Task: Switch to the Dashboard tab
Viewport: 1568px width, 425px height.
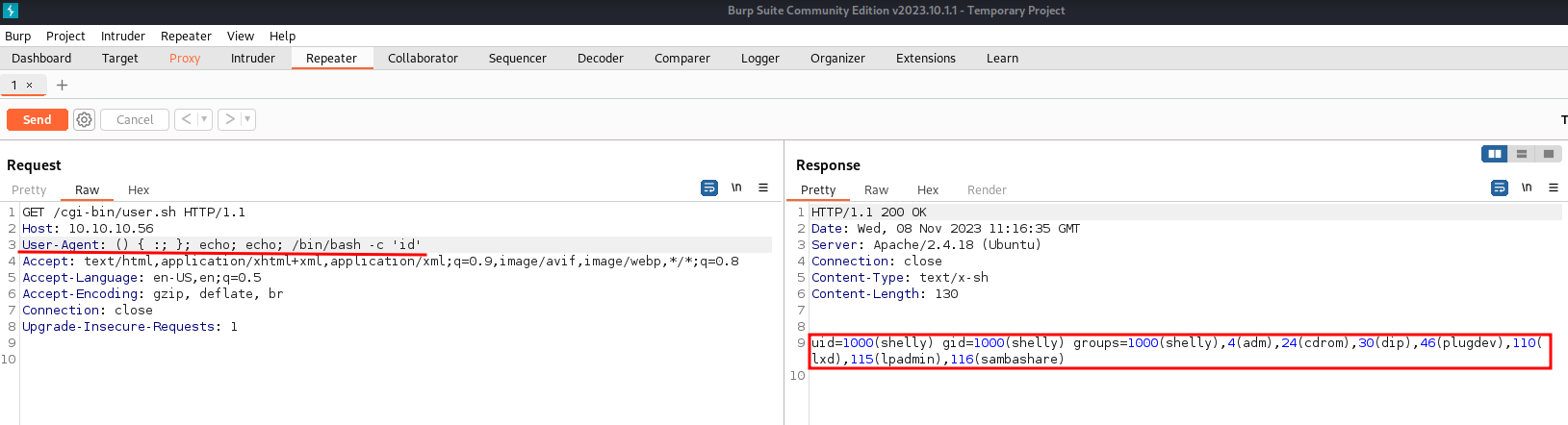Action: click(41, 58)
